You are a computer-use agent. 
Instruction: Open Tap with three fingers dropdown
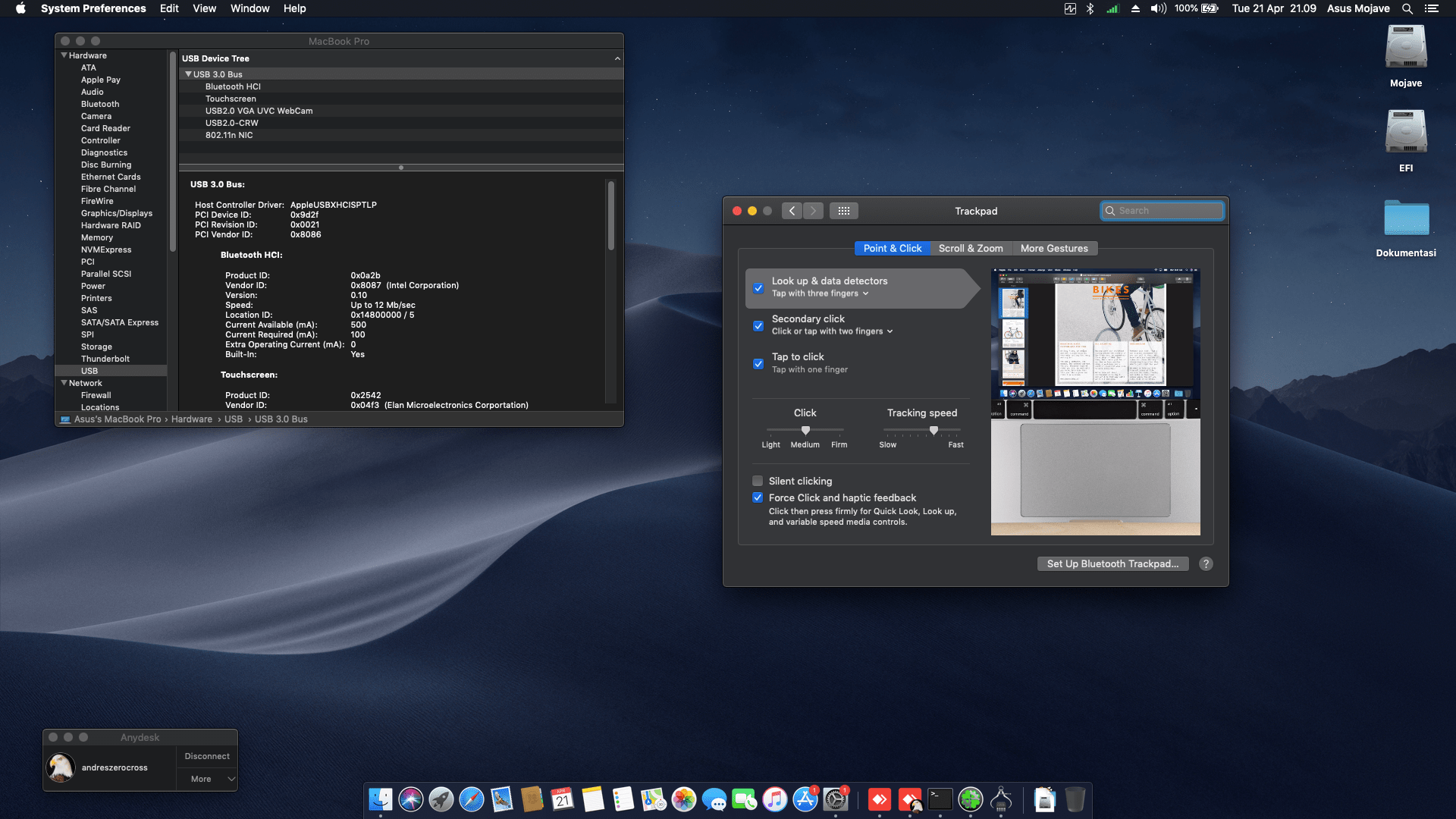coord(820,293)
